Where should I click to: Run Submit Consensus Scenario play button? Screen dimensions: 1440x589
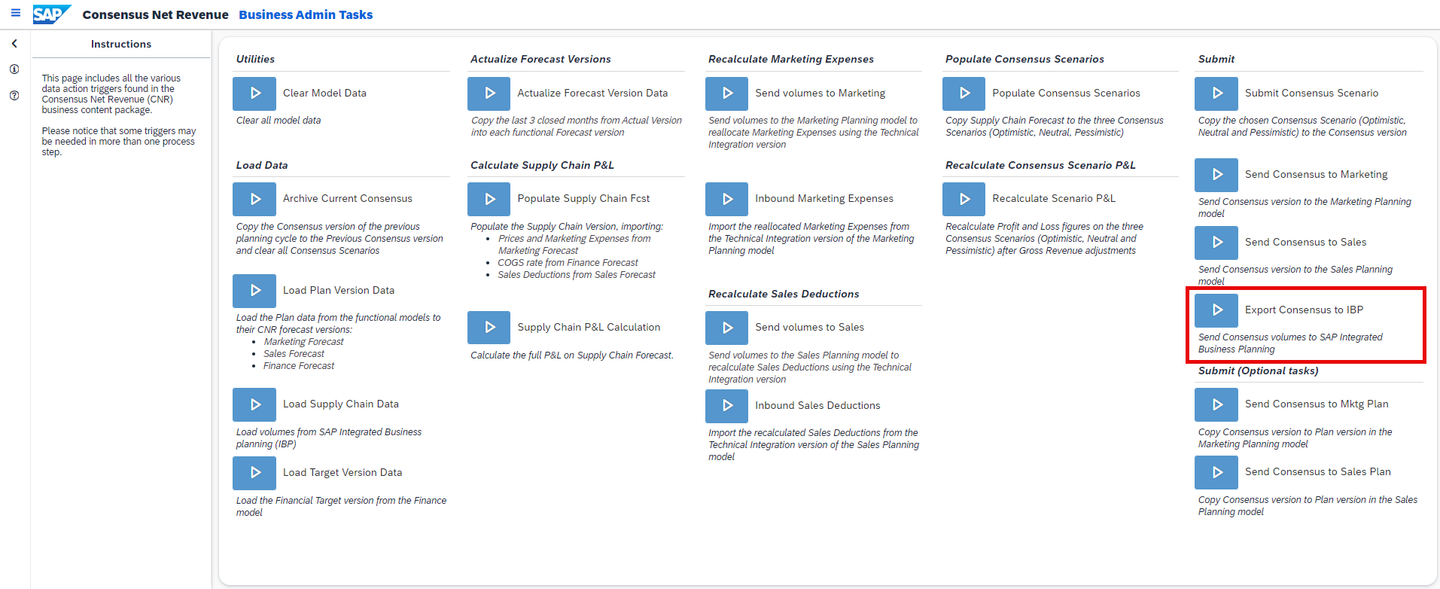pyautogui.click(x=1217, y=93)
